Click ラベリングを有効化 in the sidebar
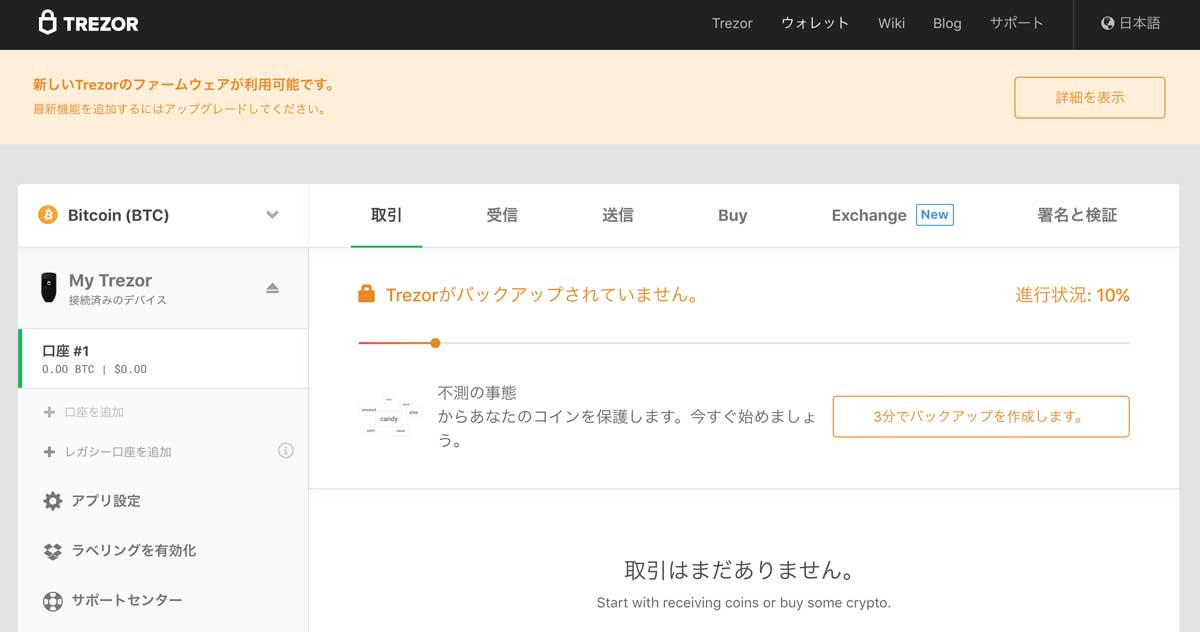Image resolution: width=1200 pixels, height=632 pixels. tap(134, 551)
